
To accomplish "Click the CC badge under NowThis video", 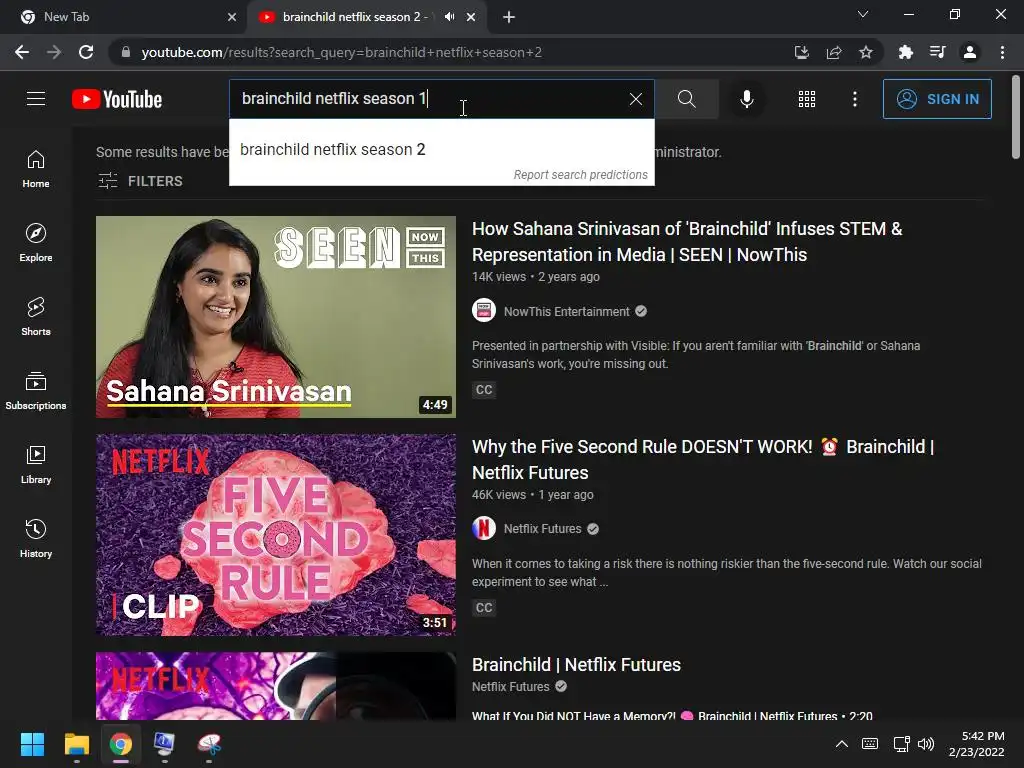I will pyautogui.click(x=484, y=390).
